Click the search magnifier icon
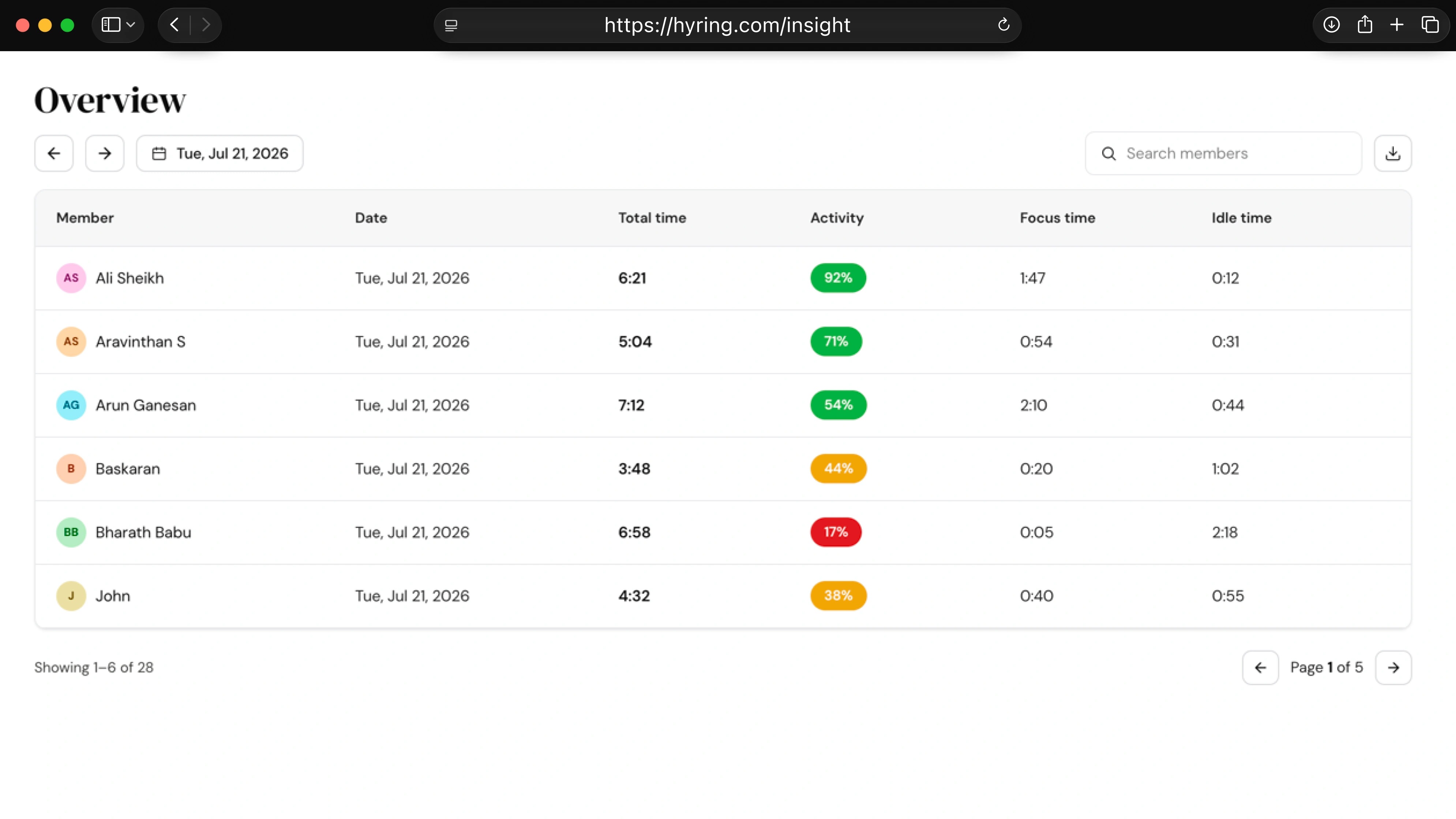Viewport: 1456px width, 819px height. pyautogui.click(x=1108, y=154)
